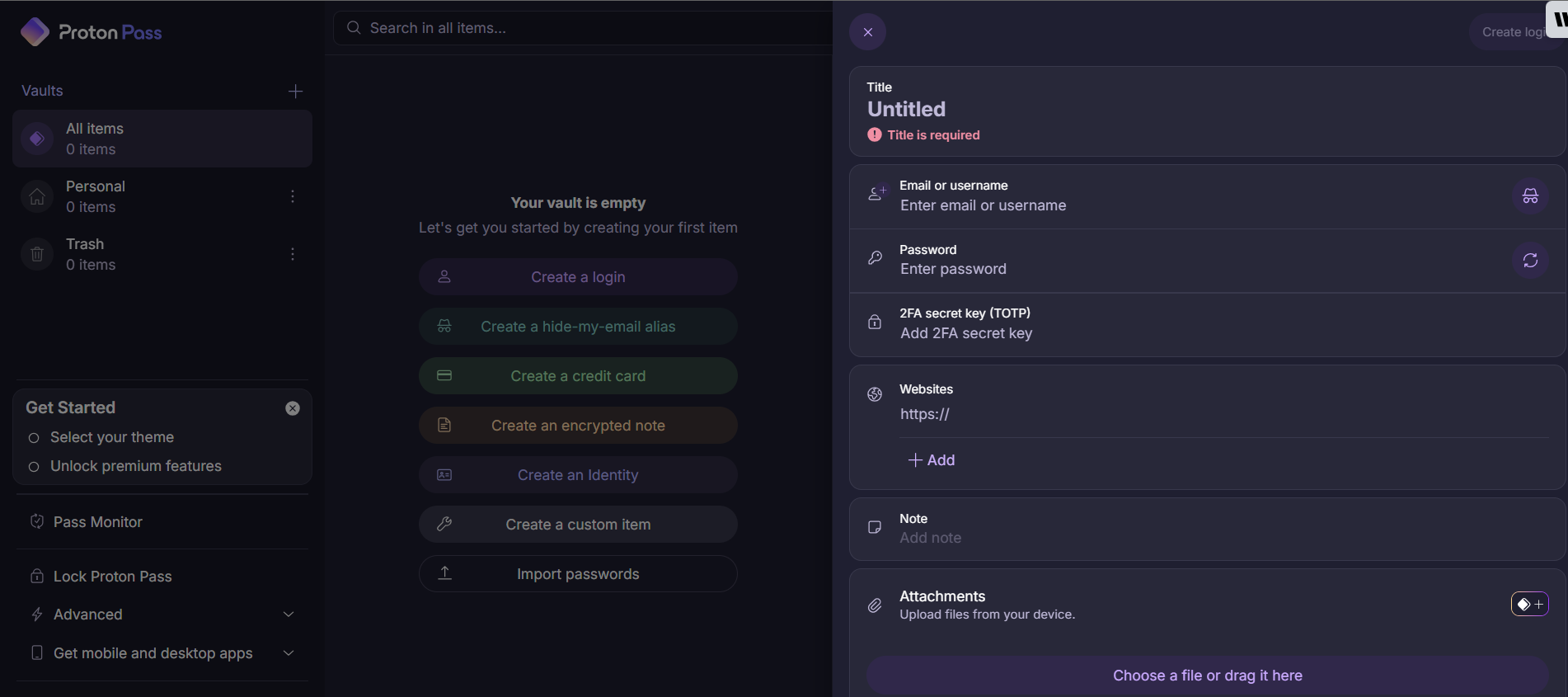The width and height of the screenshot is (1568, 697).
Task: Click the hide-my-email alias icon in email field
Action: 1529,196
